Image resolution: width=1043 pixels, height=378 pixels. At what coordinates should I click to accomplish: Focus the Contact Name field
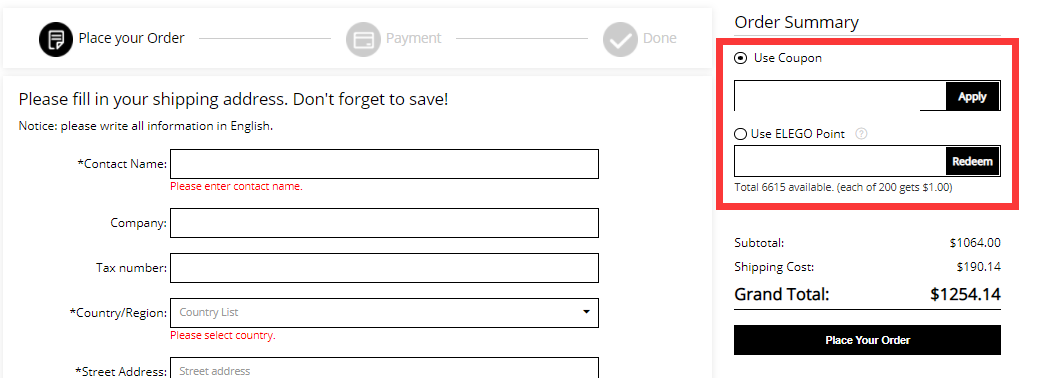[384, 164]
